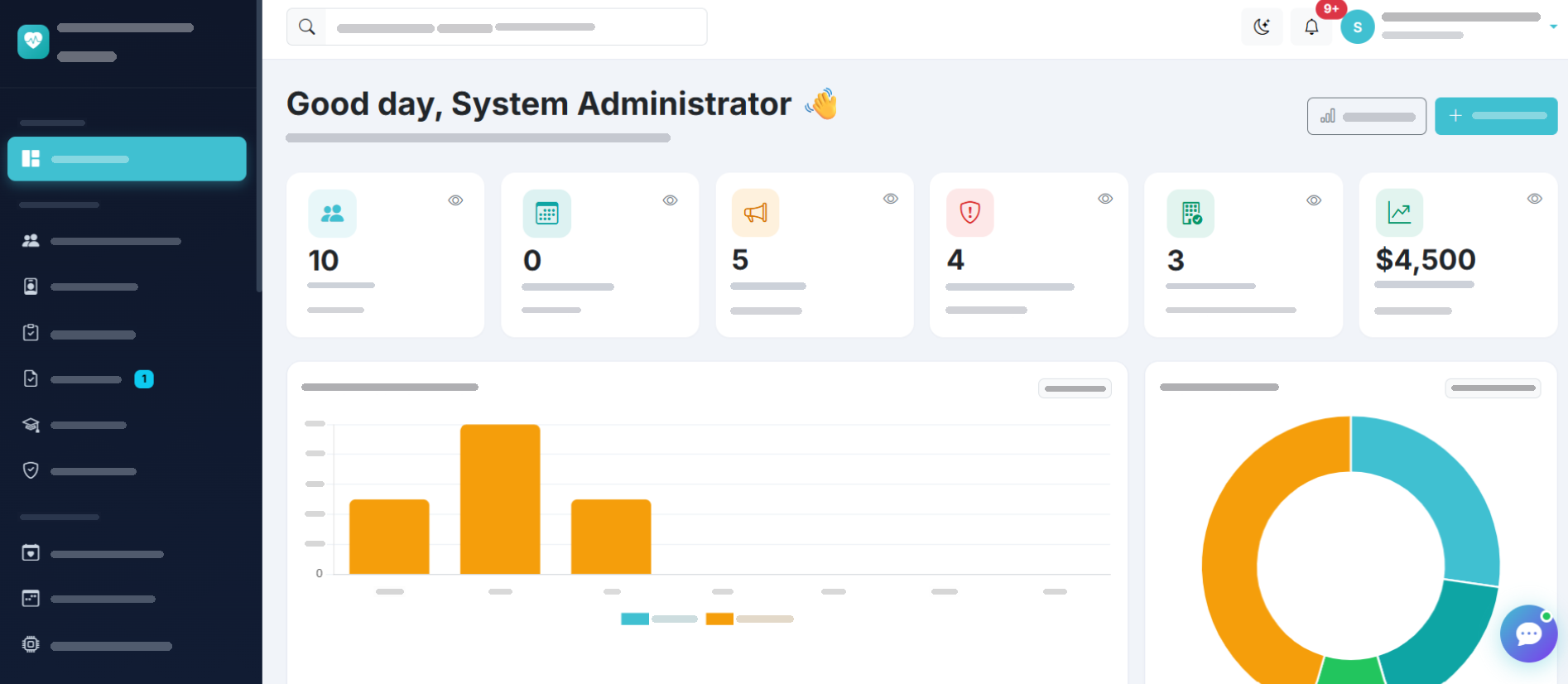Toggle the eye icon on the 4 card
Screen dimensions: 1568x684
(x=1105, y=199)
